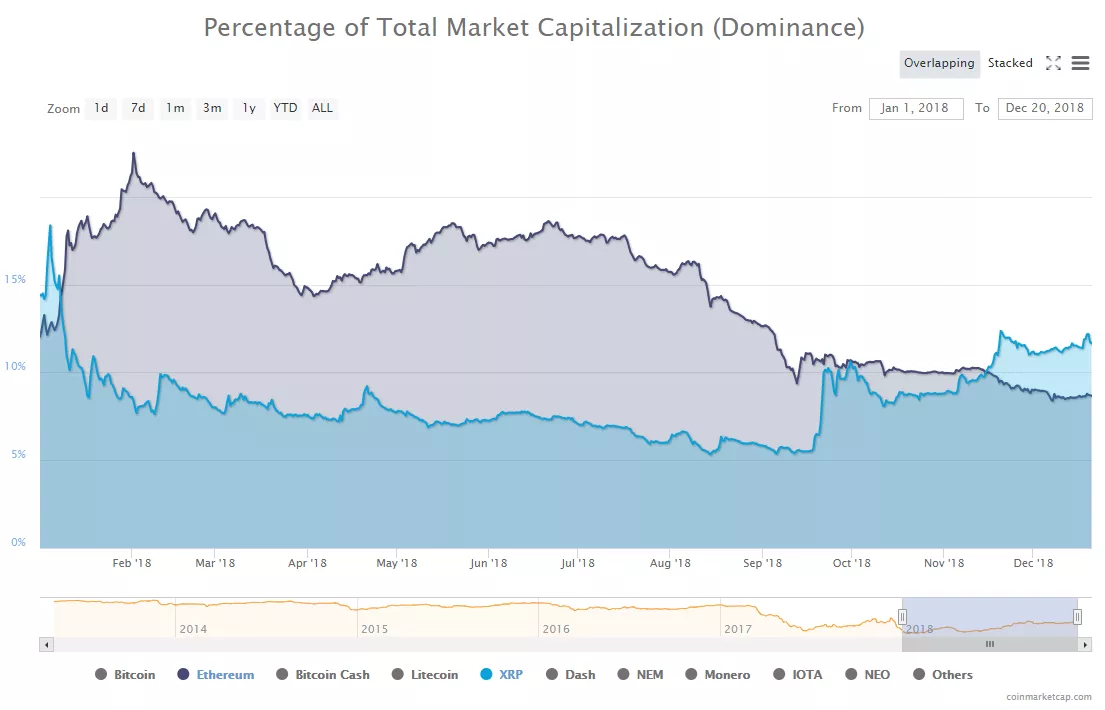Viewport: 1105px width, 710px height.
Task: Click the navigator left range handle
Action: tap(902, 617)
